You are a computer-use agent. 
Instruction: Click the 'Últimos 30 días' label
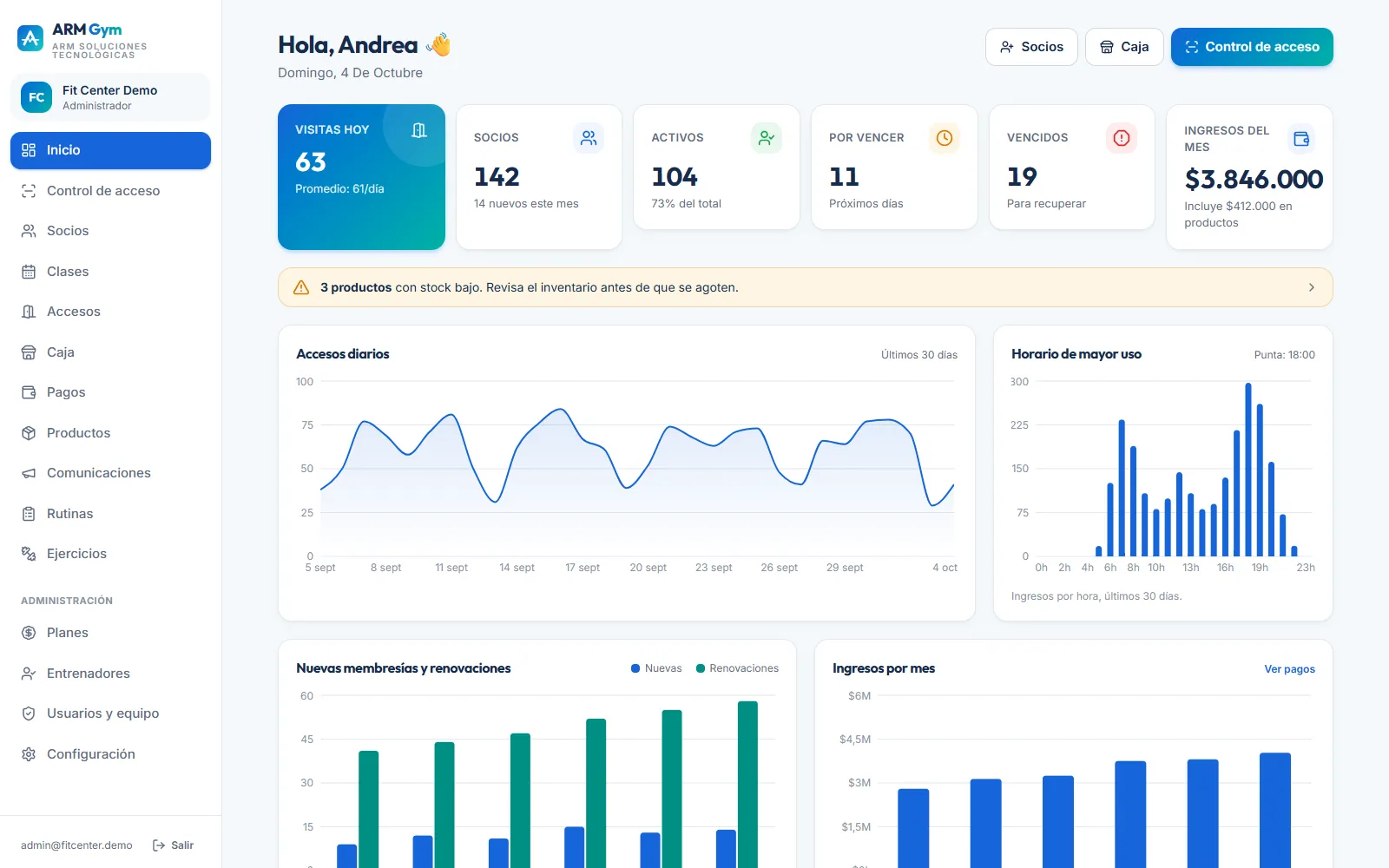(x=919, y=355)
